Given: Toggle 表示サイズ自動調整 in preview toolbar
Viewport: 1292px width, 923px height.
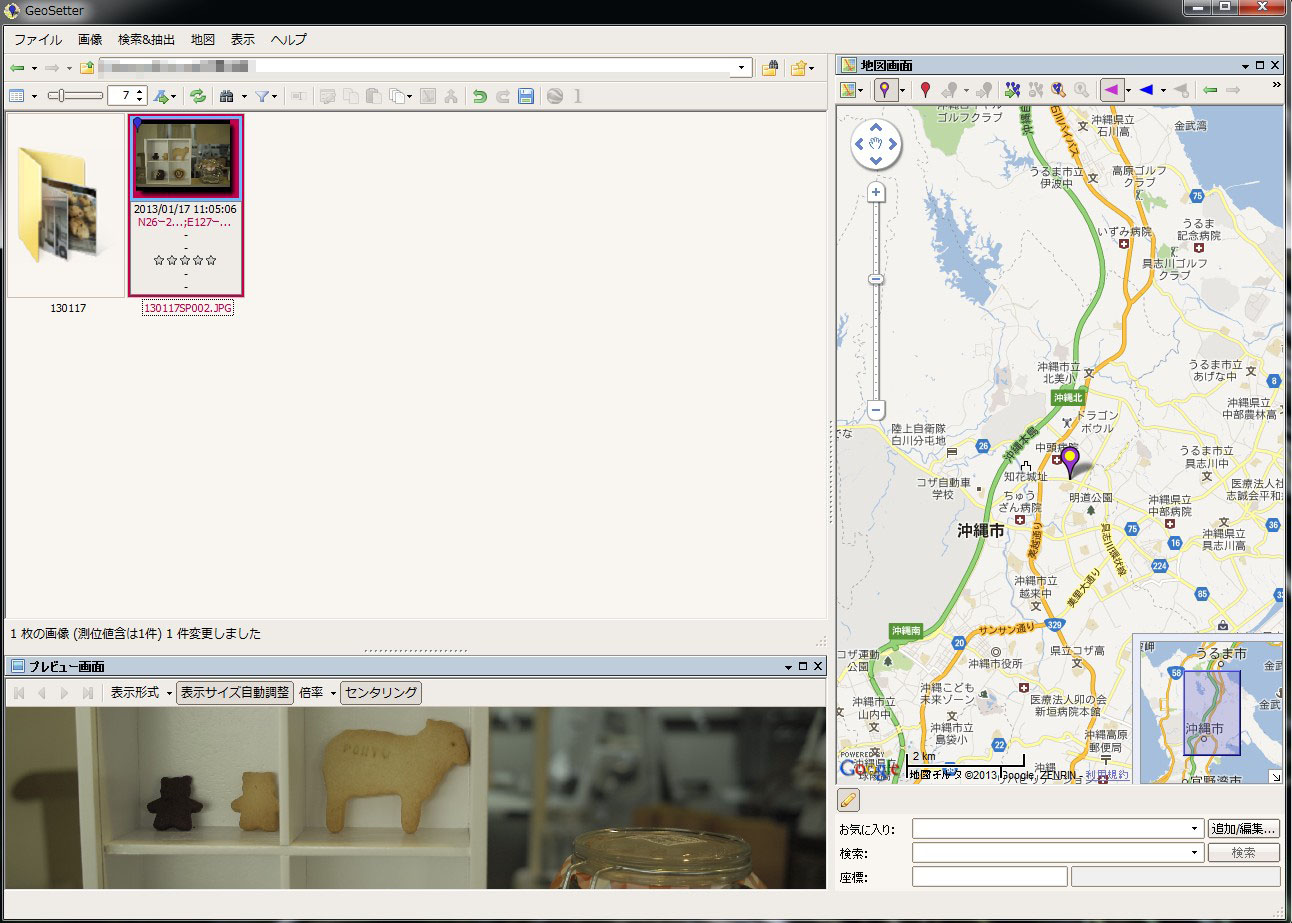Looking at the screenshot, I should (x=235, y=692).
